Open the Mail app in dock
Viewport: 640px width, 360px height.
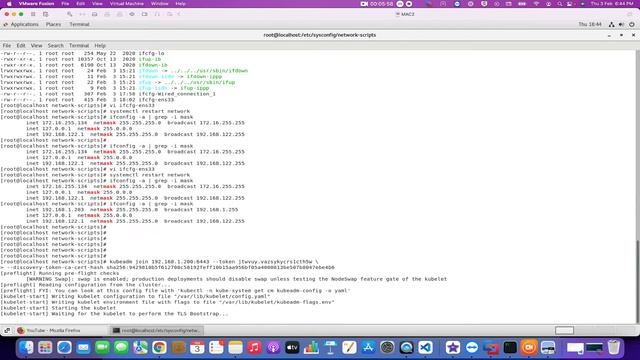[83, 347]
